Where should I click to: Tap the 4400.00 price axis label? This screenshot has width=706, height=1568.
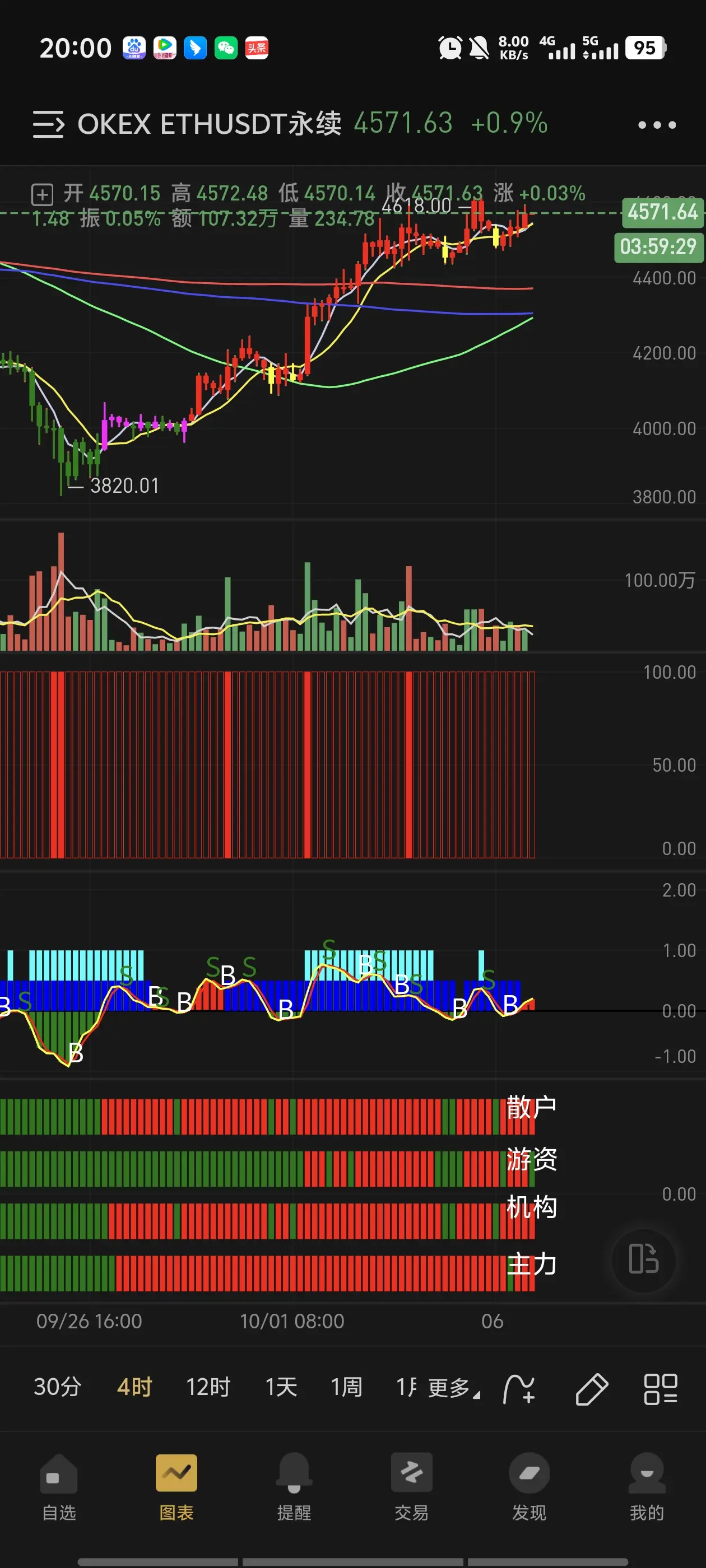(x=664, y=278)
